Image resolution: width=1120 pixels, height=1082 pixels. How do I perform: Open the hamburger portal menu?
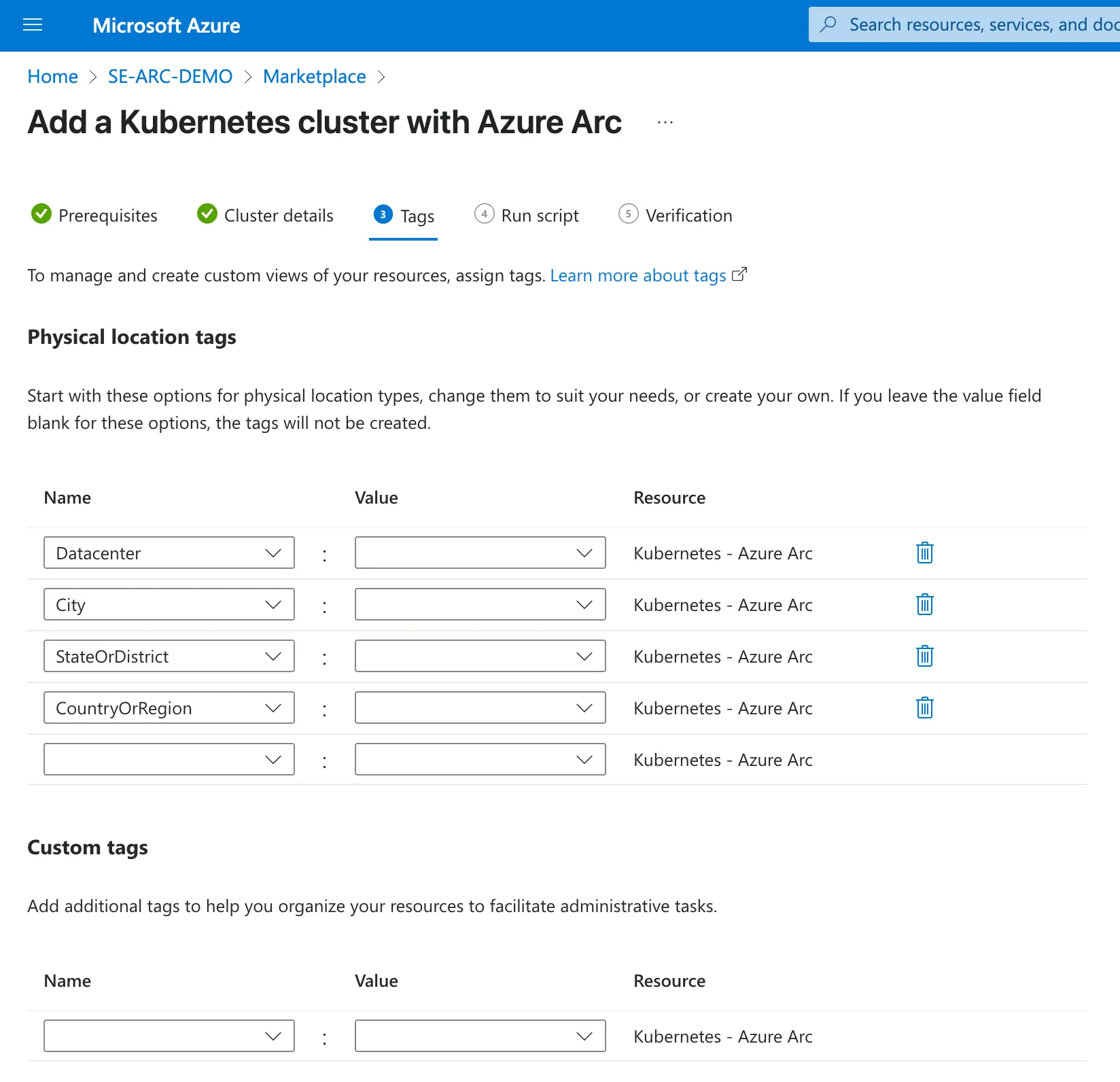[33, 25]
